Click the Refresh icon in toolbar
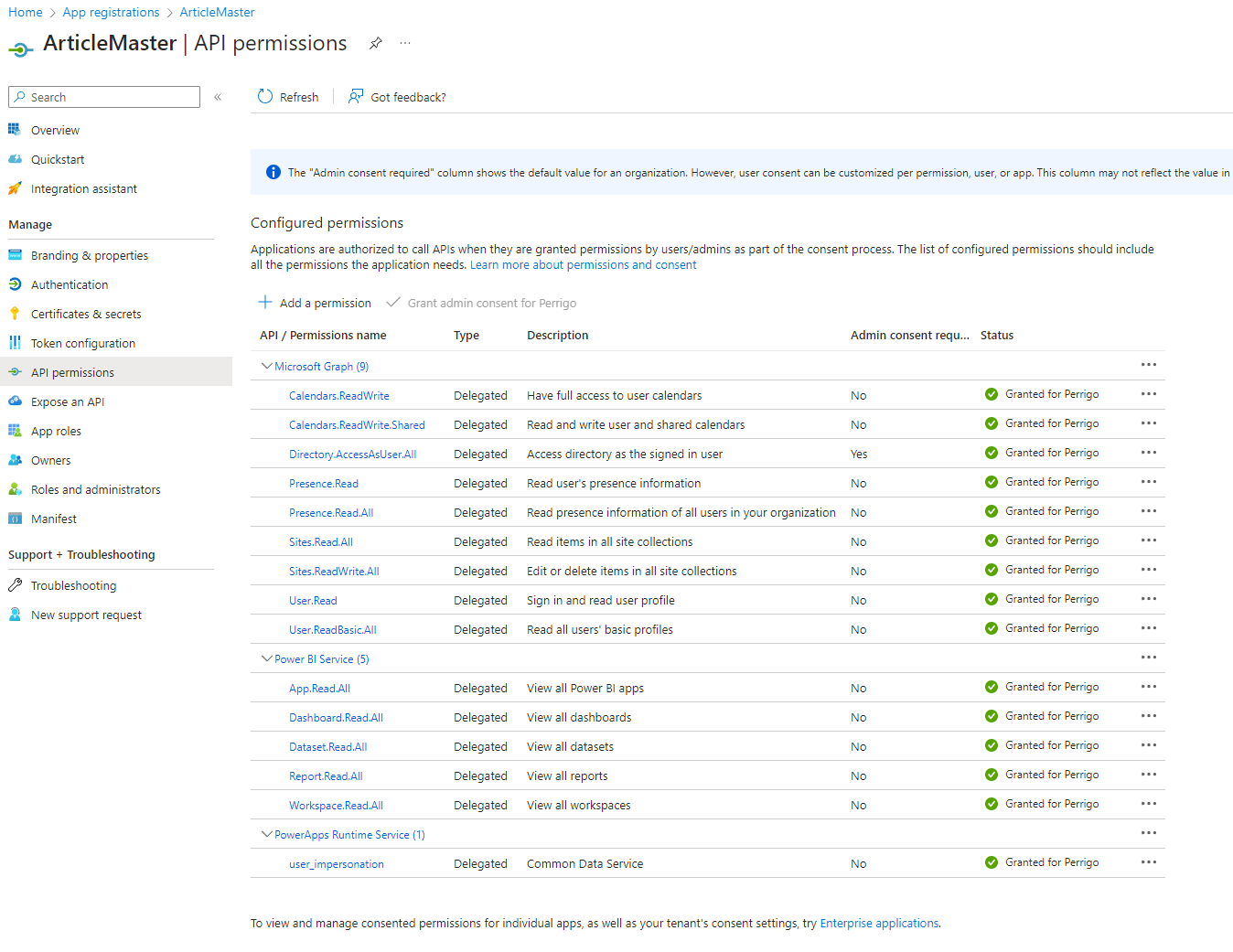The height and width of the screenshot is (952, 1233). [265, 97]
